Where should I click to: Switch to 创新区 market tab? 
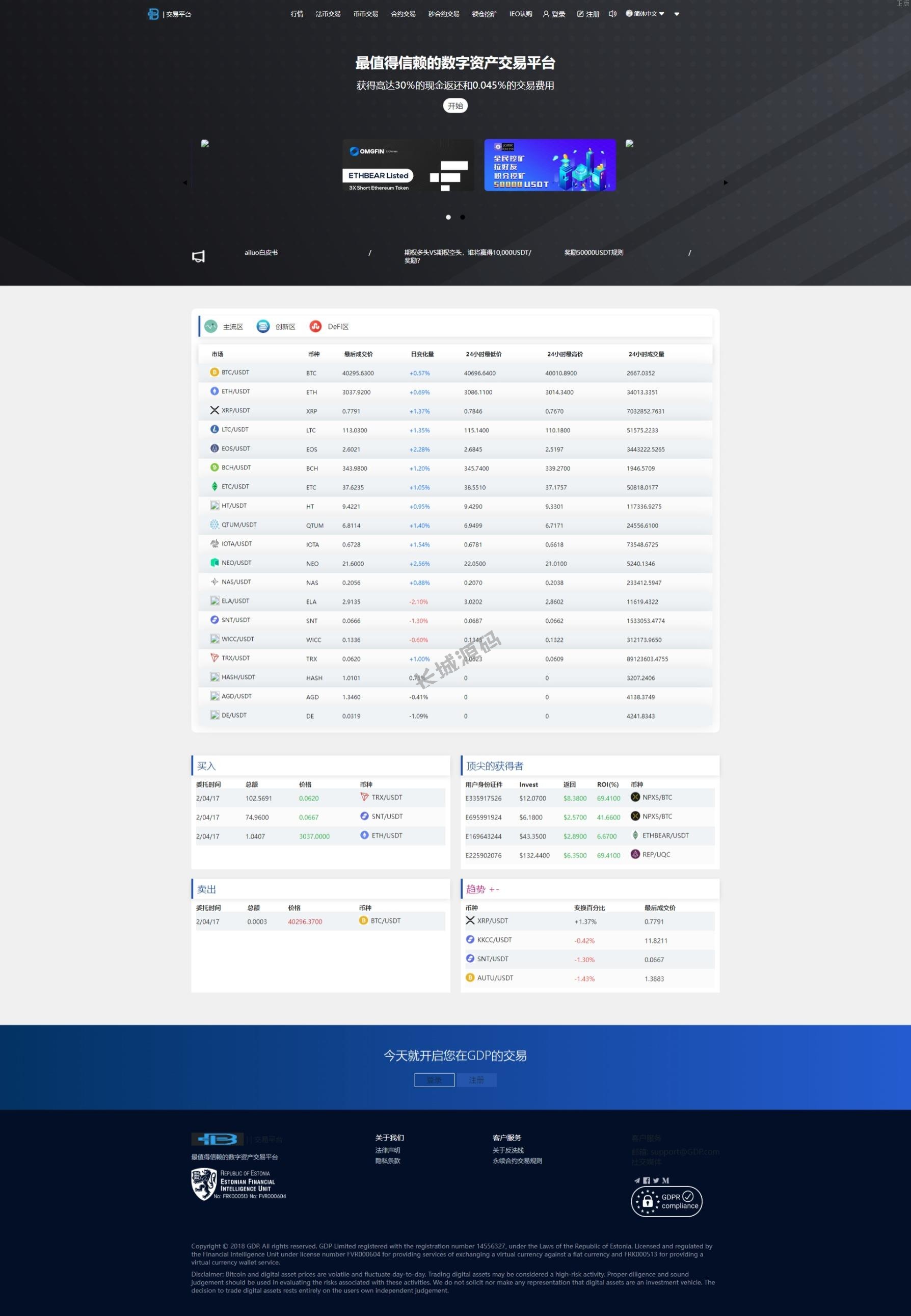pyautogui.click(x=276, y=327)
